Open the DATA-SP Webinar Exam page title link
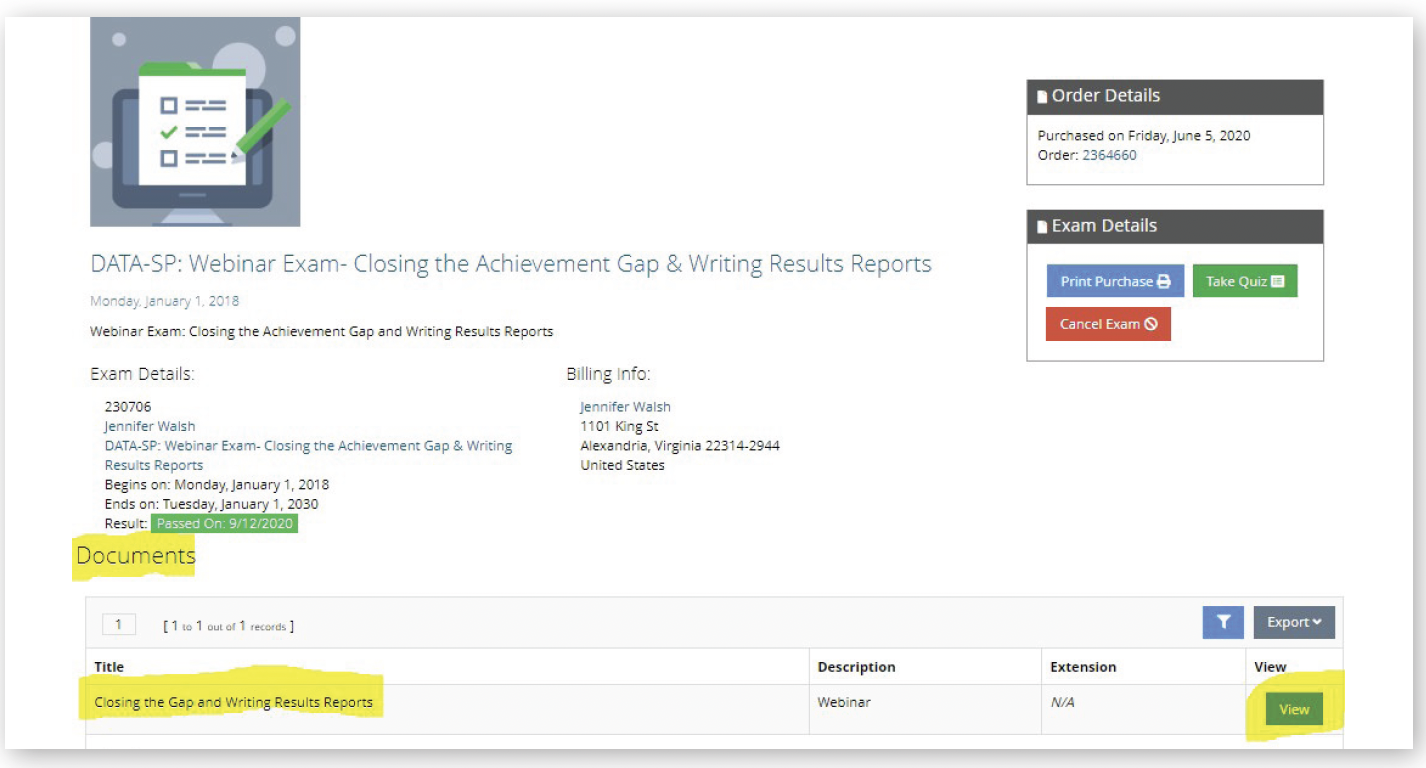The image size is (1426, 768). coord(510,264)
